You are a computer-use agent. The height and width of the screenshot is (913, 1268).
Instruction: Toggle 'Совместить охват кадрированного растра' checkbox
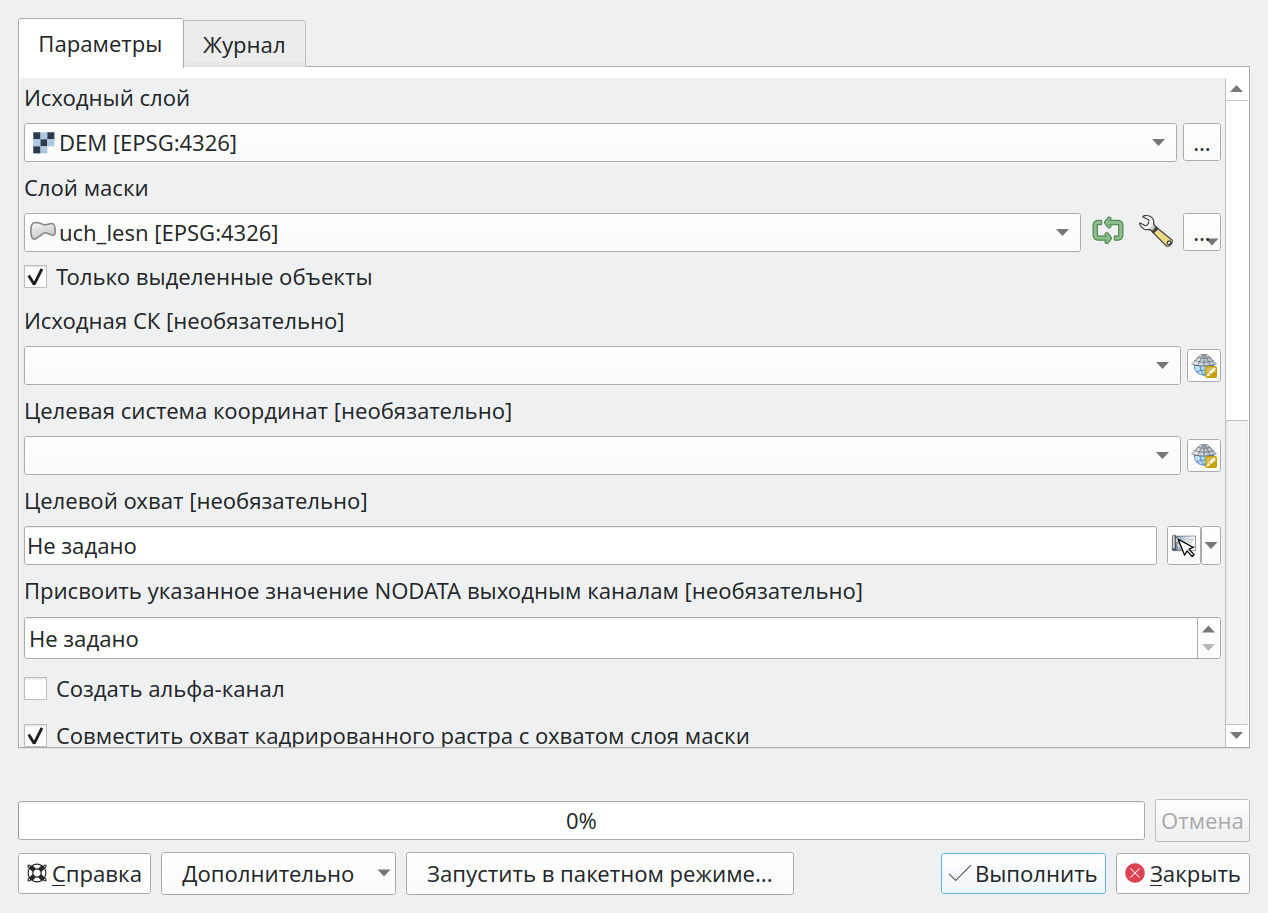36,737
